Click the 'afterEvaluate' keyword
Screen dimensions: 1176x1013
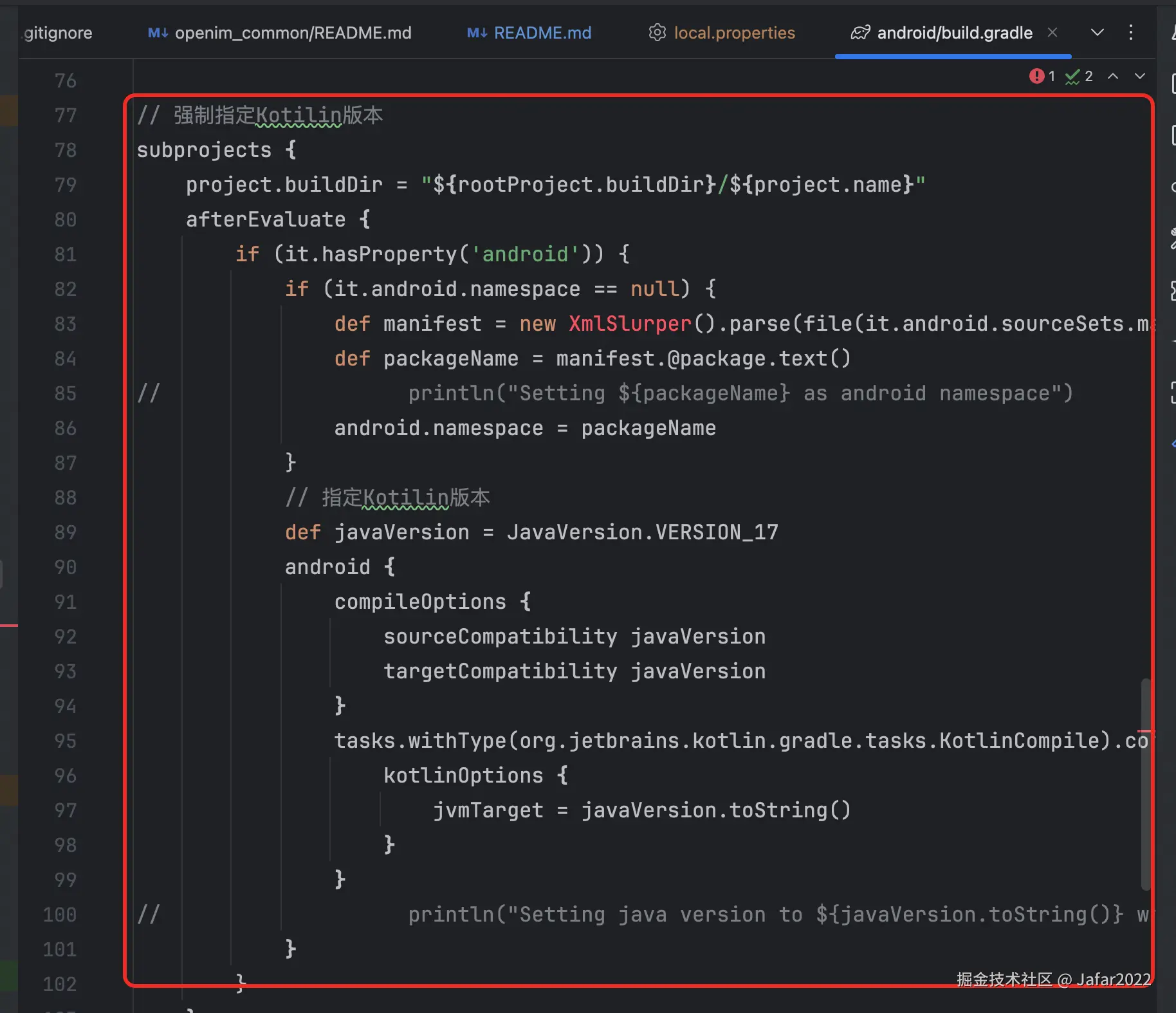(266, 219)
